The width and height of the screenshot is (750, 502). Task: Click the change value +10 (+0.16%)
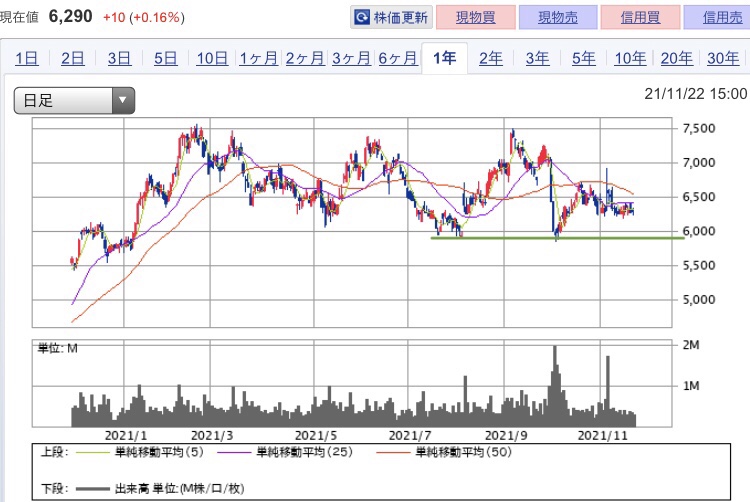pyautogui.click(x=143, y=18)
